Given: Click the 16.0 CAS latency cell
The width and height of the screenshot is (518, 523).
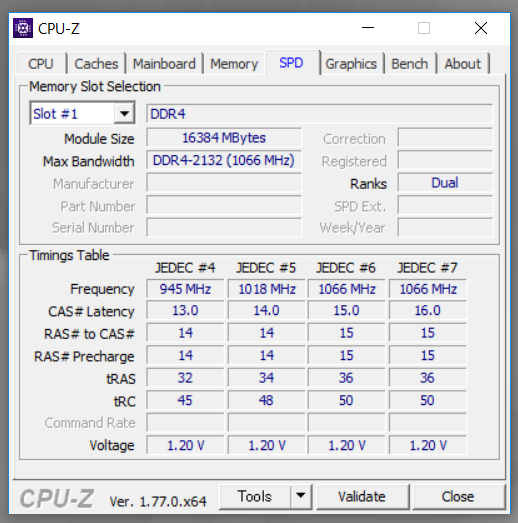Looking at the screenshot, I should [428, 311].
